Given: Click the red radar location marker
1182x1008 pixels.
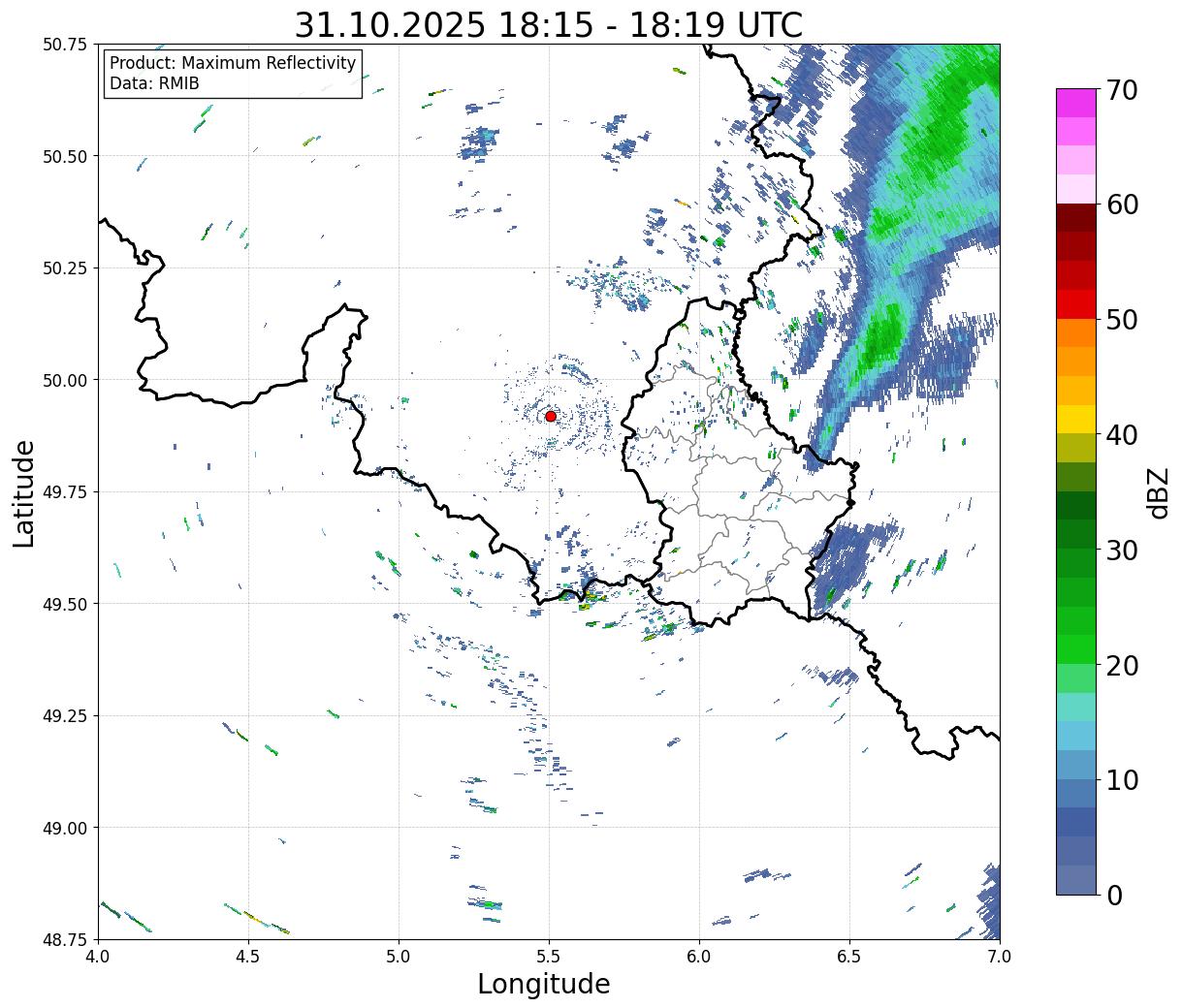Looking at the screenshot, I should pyautogui.click(x=550, y=416).
